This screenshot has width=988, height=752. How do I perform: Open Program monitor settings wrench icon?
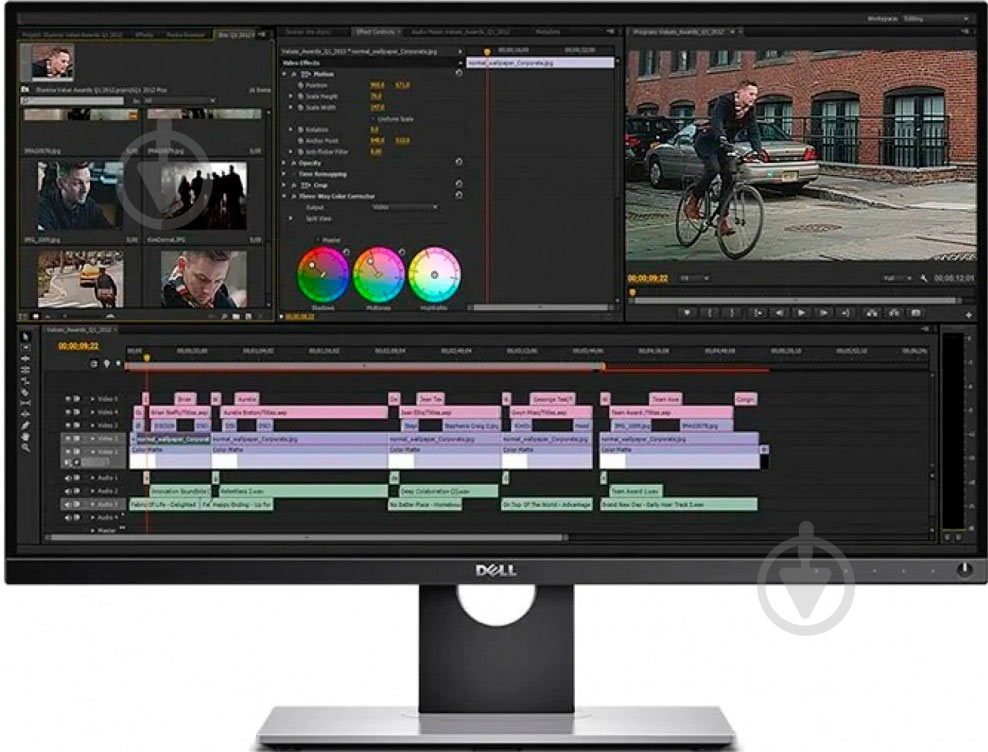925,278
